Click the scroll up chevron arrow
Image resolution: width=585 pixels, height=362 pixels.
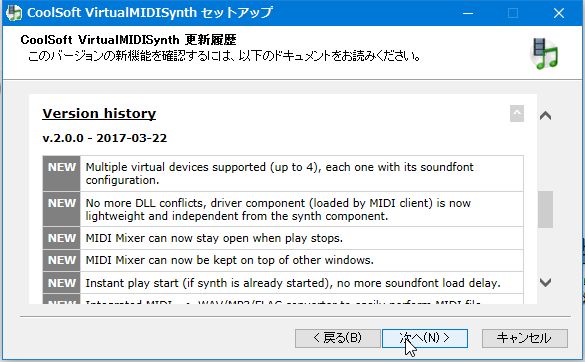(x=545, y=116)
